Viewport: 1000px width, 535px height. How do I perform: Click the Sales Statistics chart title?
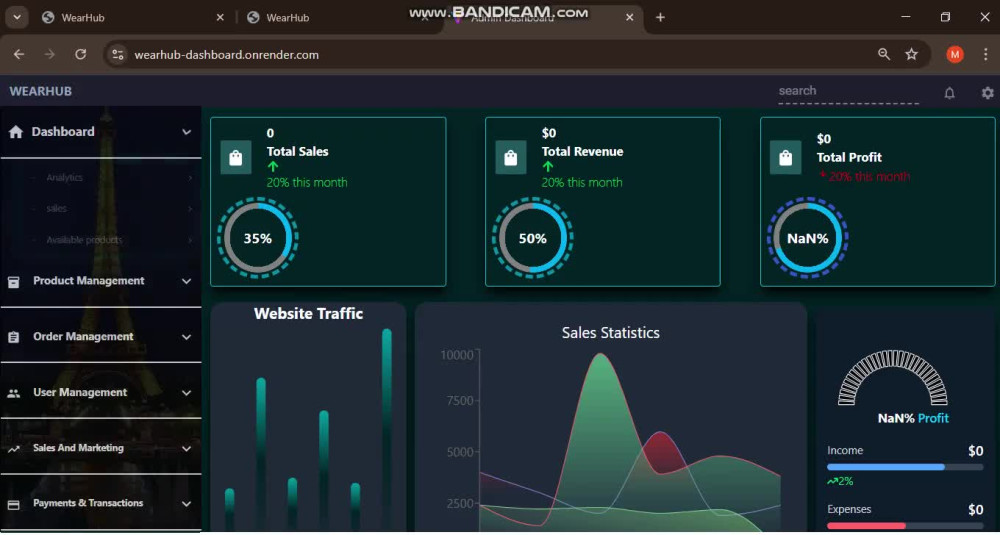coord(610,333)
